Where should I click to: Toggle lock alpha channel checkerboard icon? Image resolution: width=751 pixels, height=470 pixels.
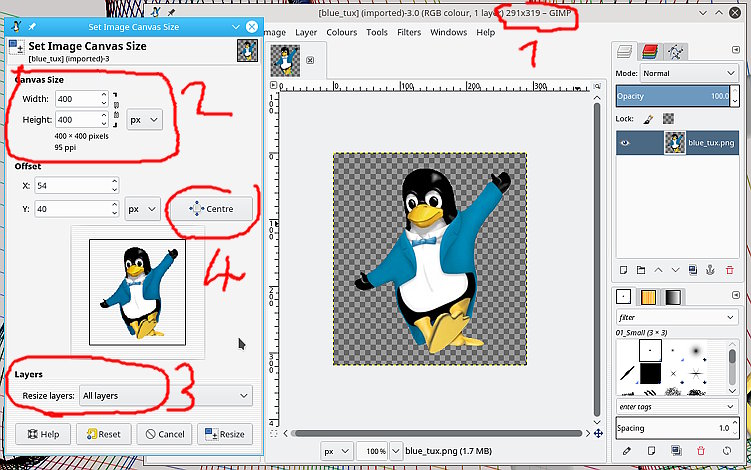coord(668,119)
